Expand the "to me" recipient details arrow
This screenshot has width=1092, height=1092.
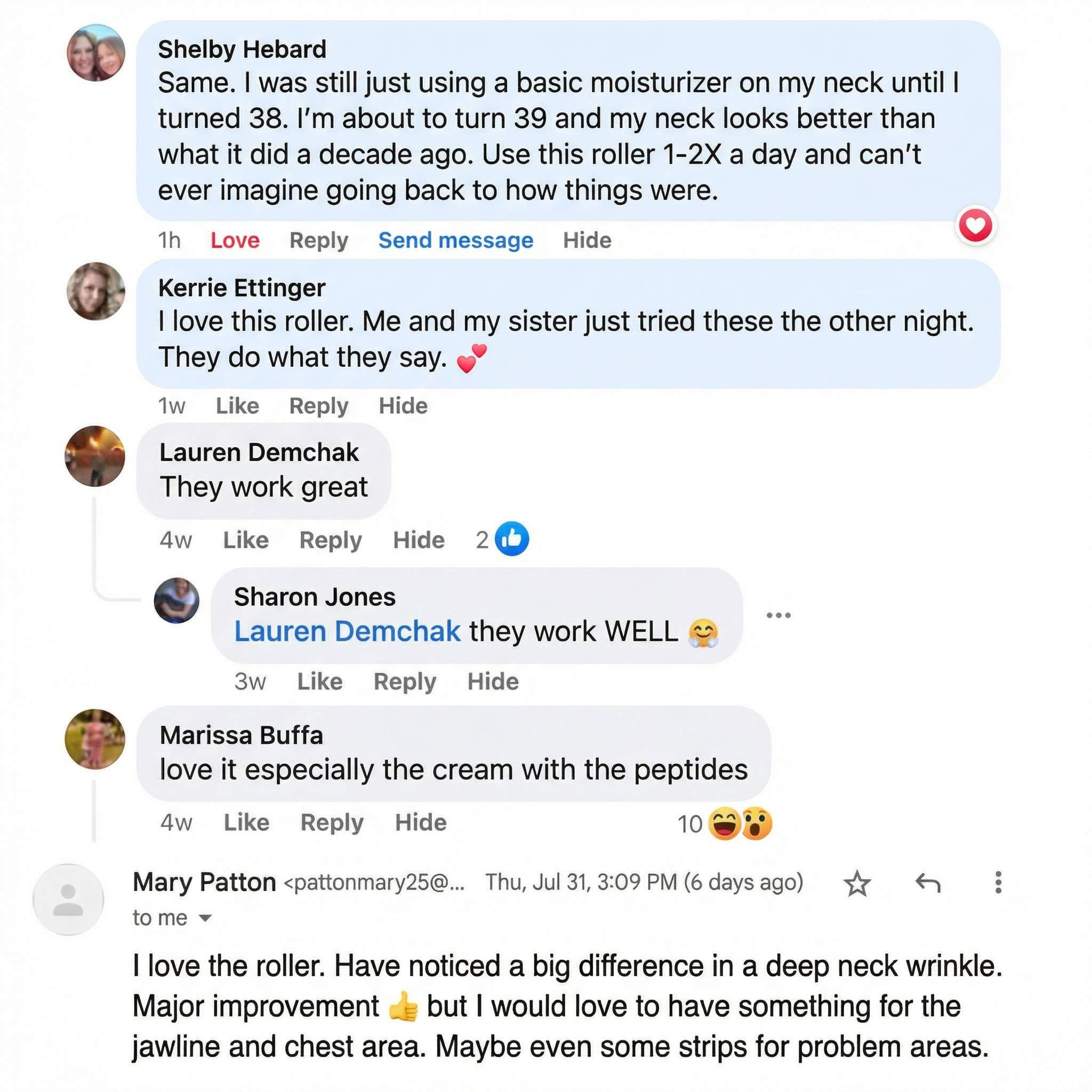[x=206, y=918]
